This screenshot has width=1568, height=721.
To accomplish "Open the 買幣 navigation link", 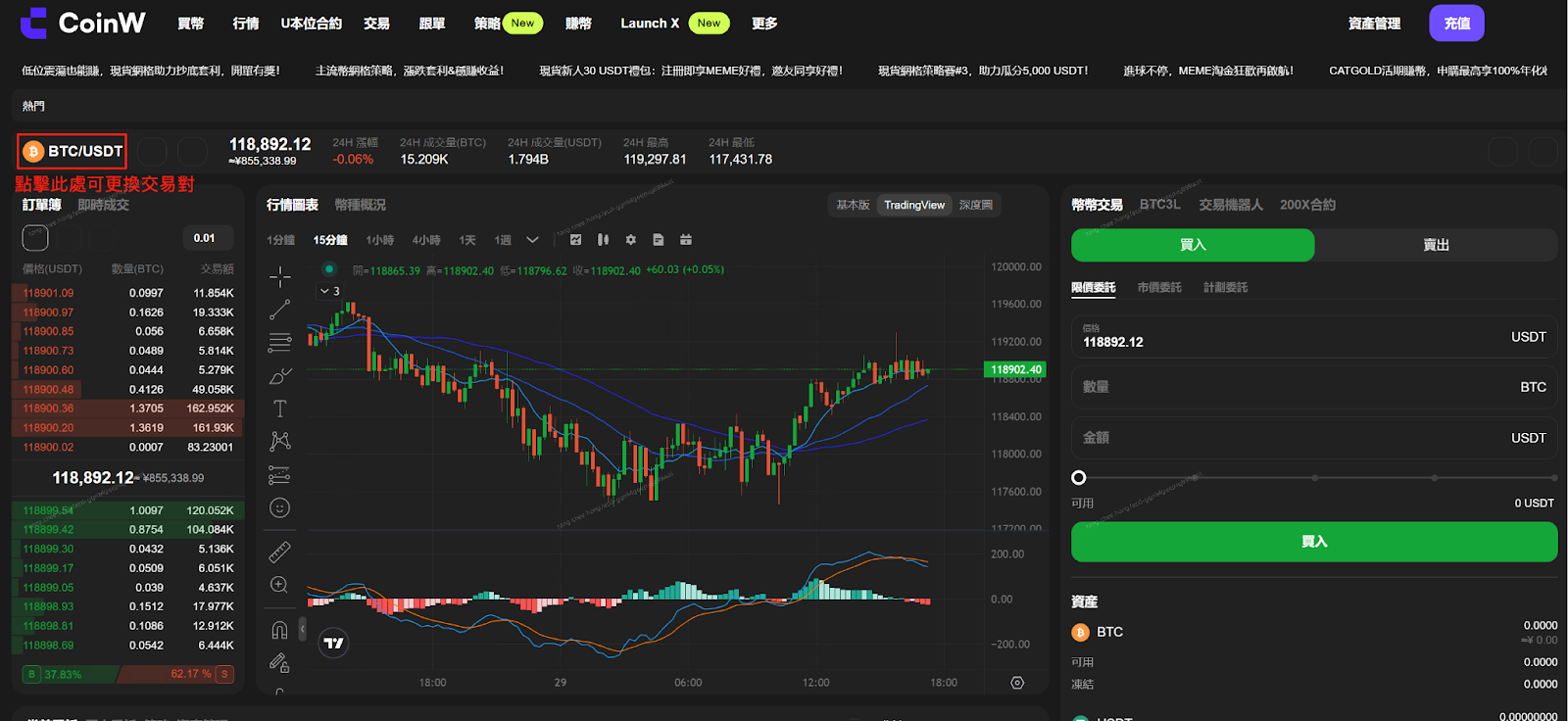I will click(190, 24).
